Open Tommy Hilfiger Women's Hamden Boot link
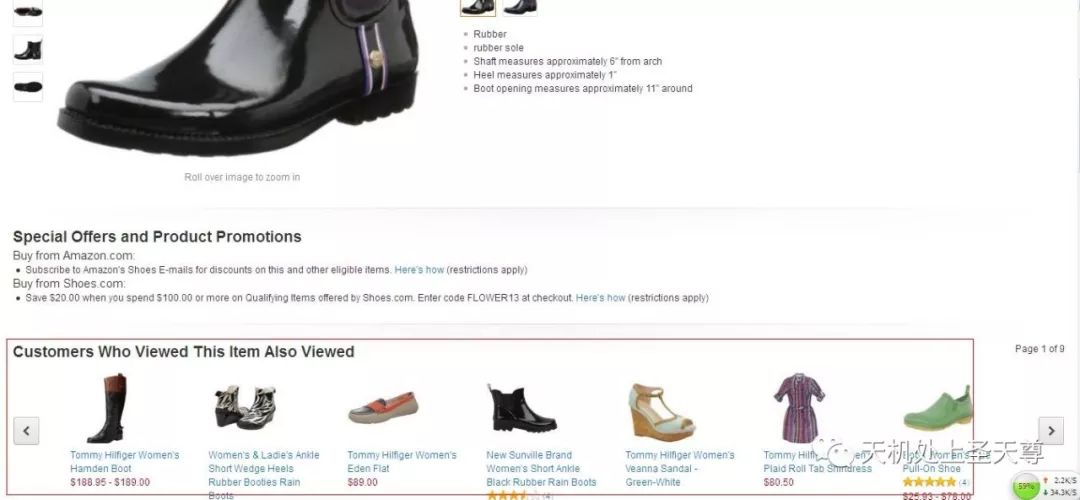The image size is (1080, 500). point(125,462)
